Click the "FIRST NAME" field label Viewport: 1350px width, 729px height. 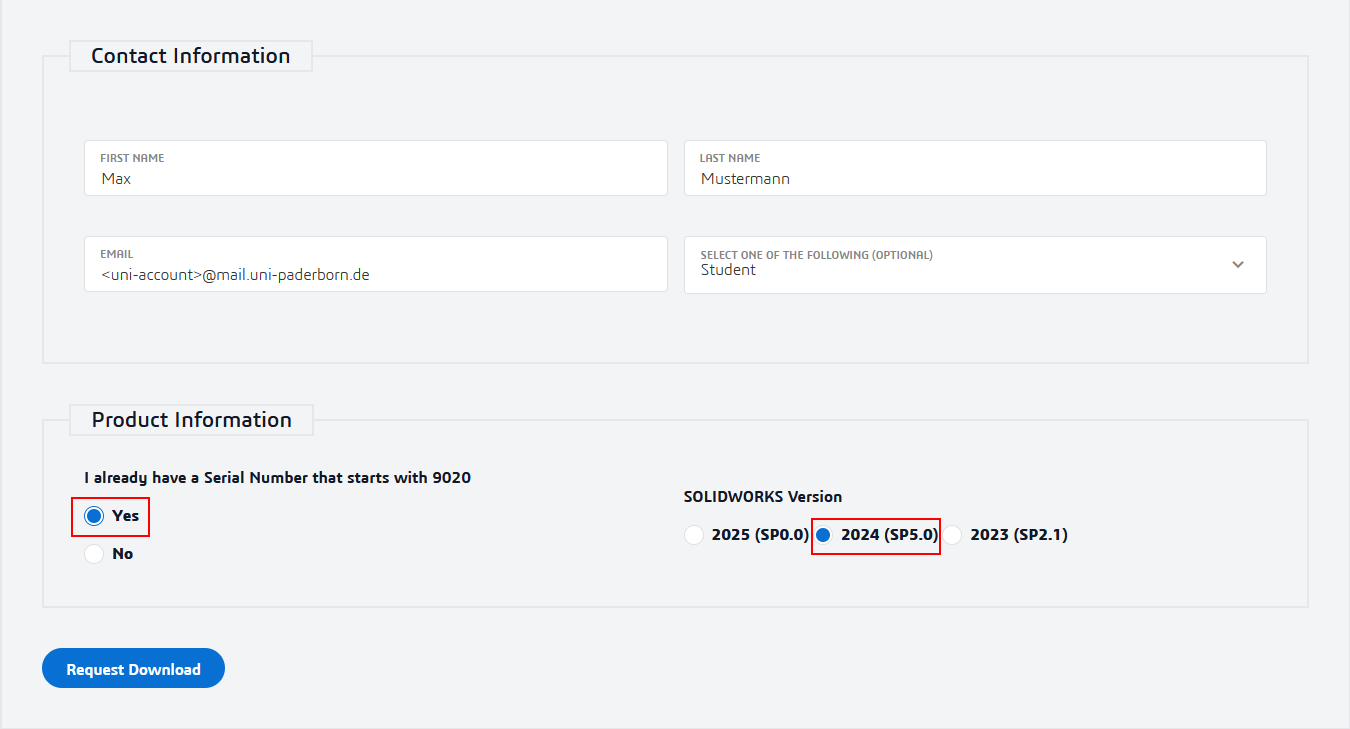[132, 158]
